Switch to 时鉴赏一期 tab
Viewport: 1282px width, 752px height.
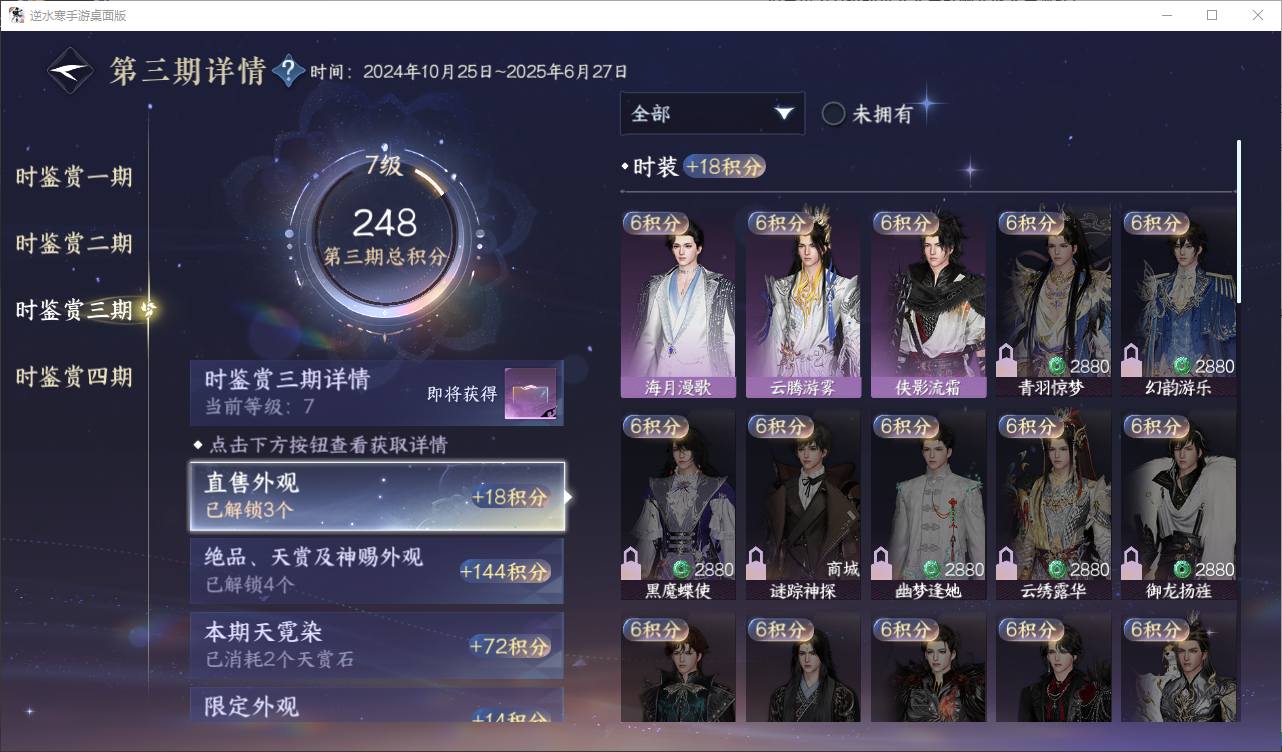click(x=74, y=178)
